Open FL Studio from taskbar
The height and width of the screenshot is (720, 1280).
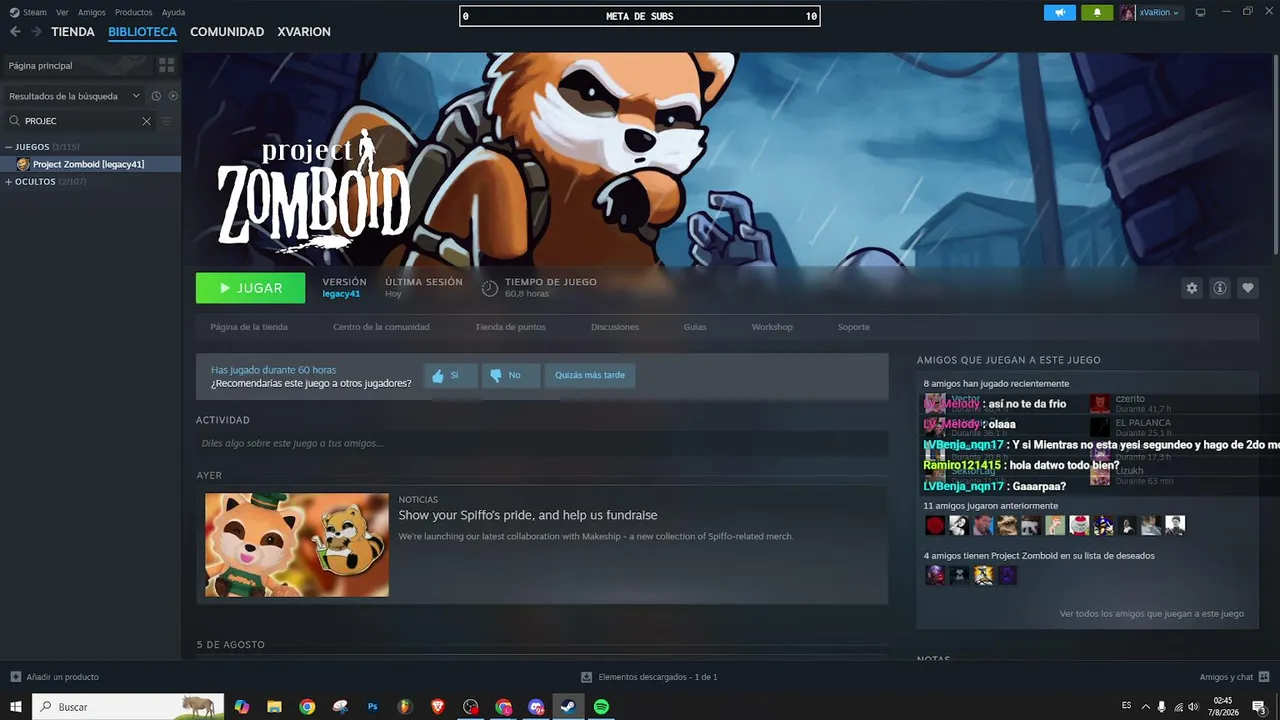click(405, 707)
